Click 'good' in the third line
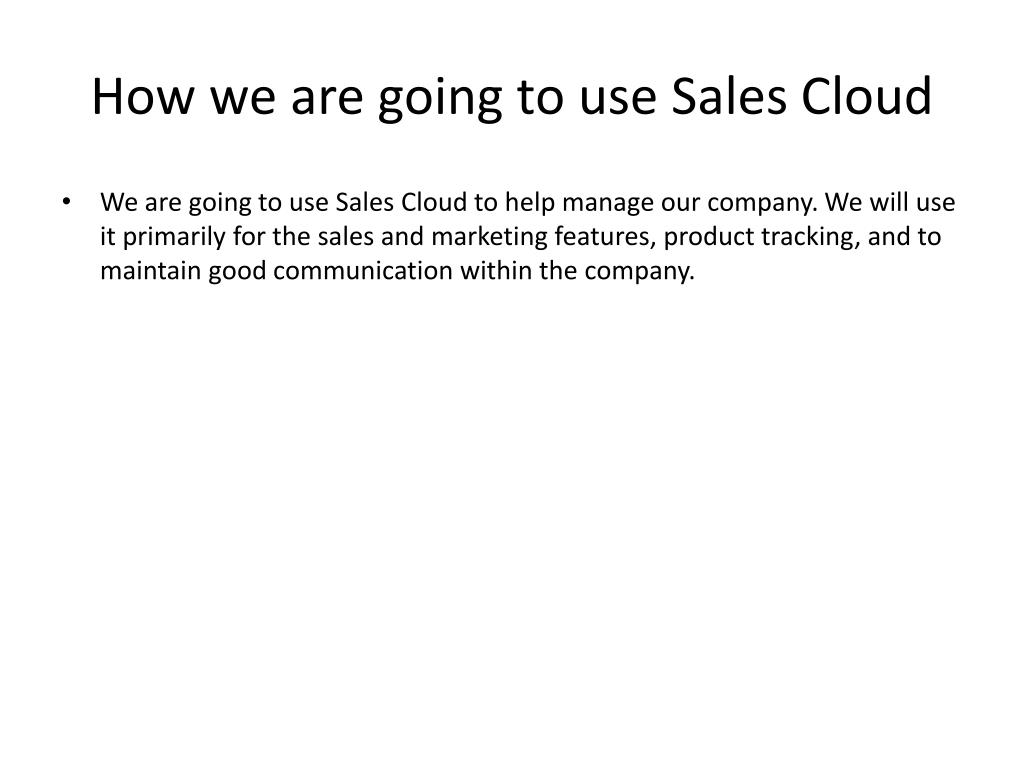The image size is (1024, 768). pyautogui.click(x=237, y=271)
